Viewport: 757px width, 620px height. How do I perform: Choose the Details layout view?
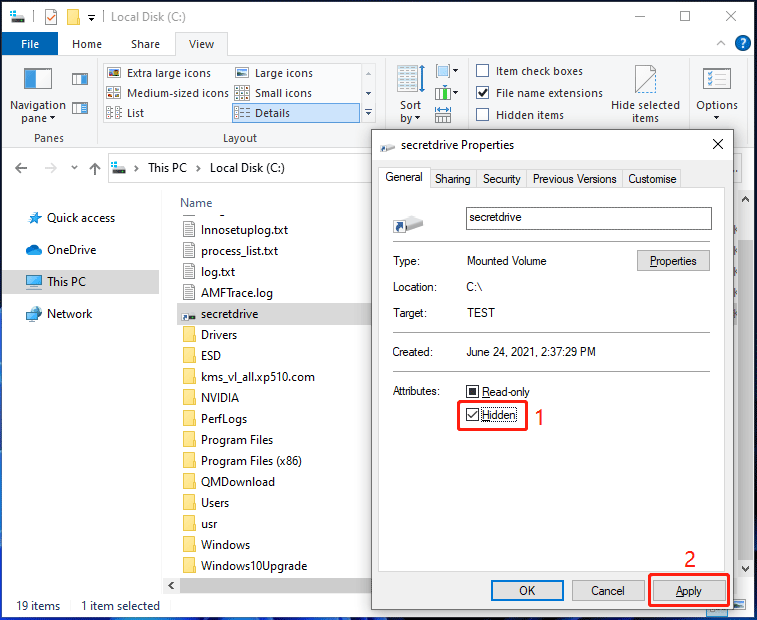coord(272,113)
